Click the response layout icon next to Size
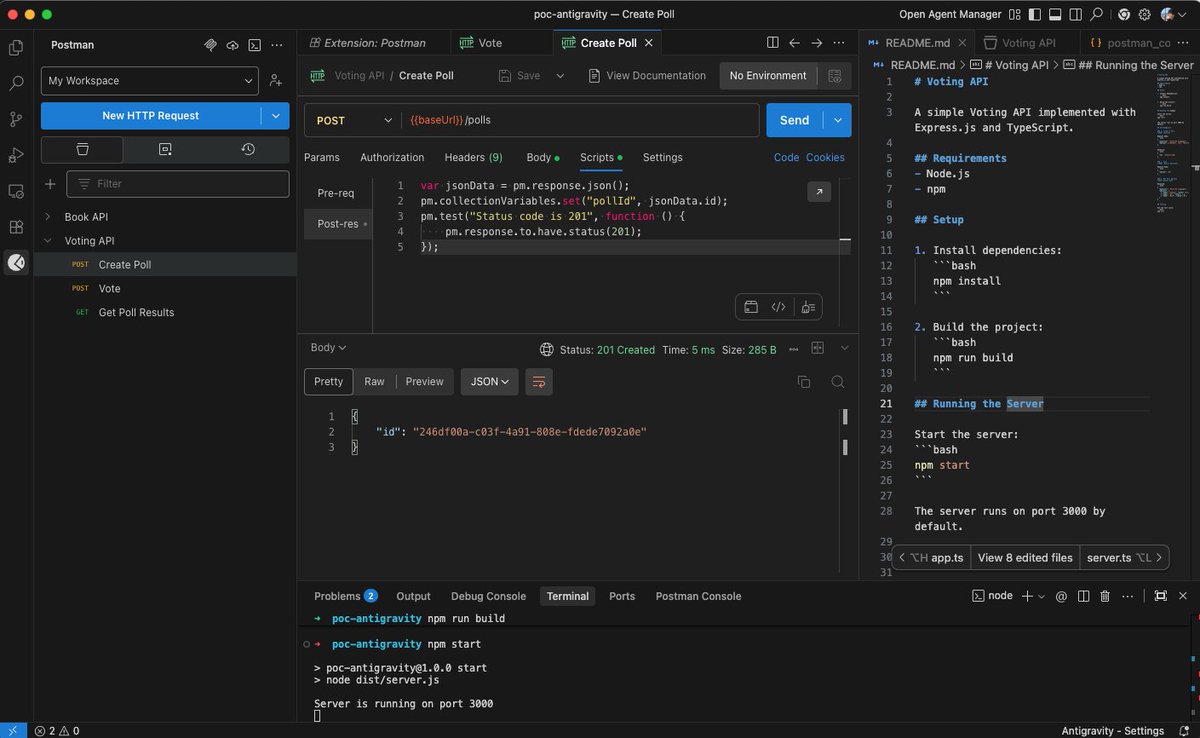 tap(818, 348)
